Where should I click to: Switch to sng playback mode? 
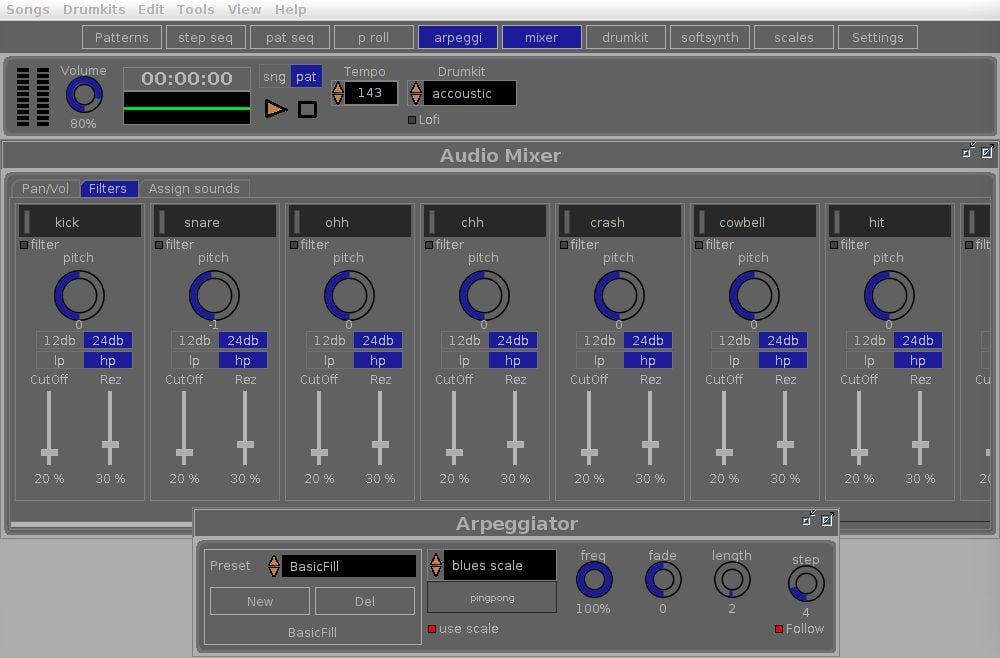274,77
